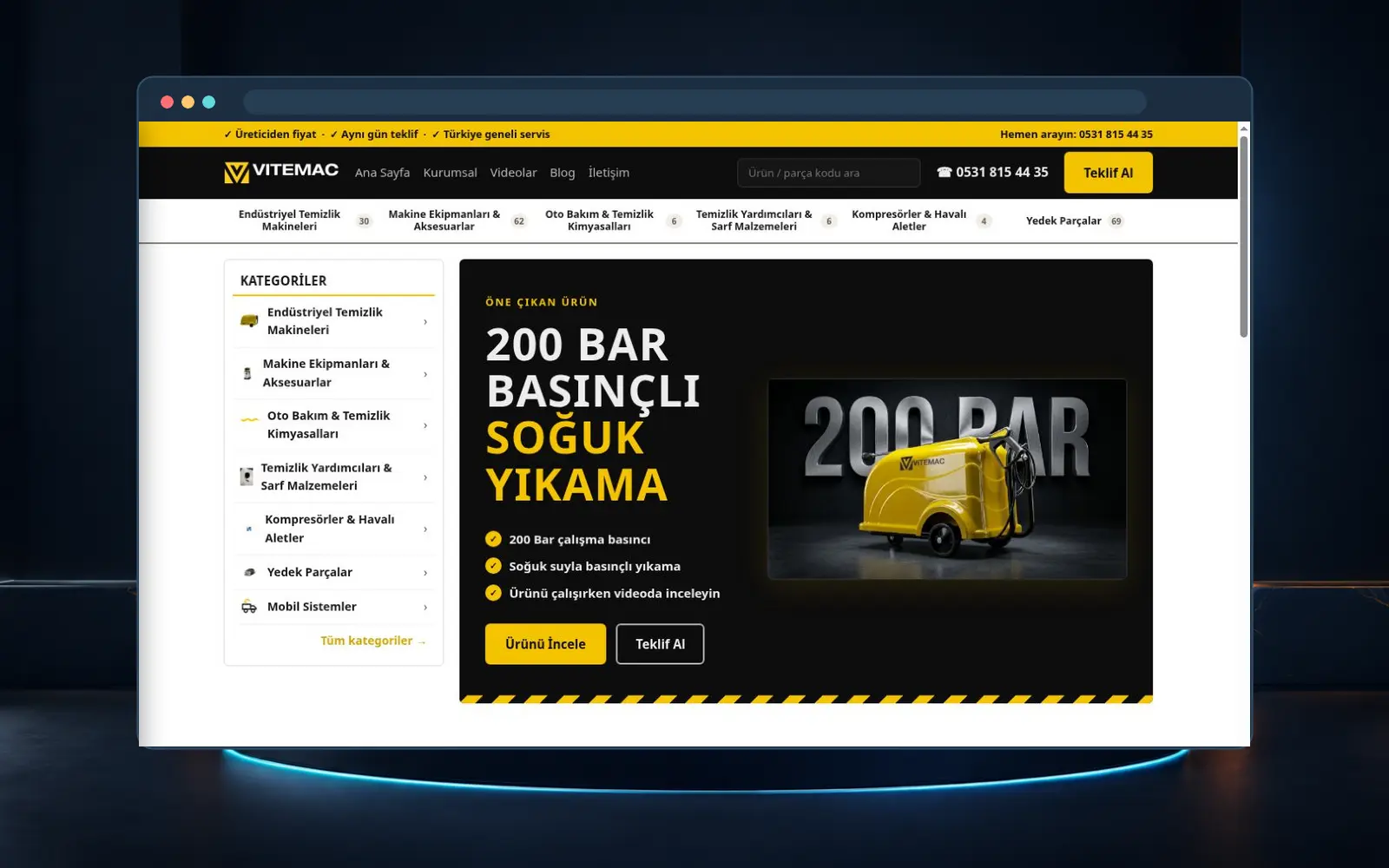Viewport: 1389px width, 868px height.
Task: Open the 200 BAR machine product image
Action: [x=947, y=479]
